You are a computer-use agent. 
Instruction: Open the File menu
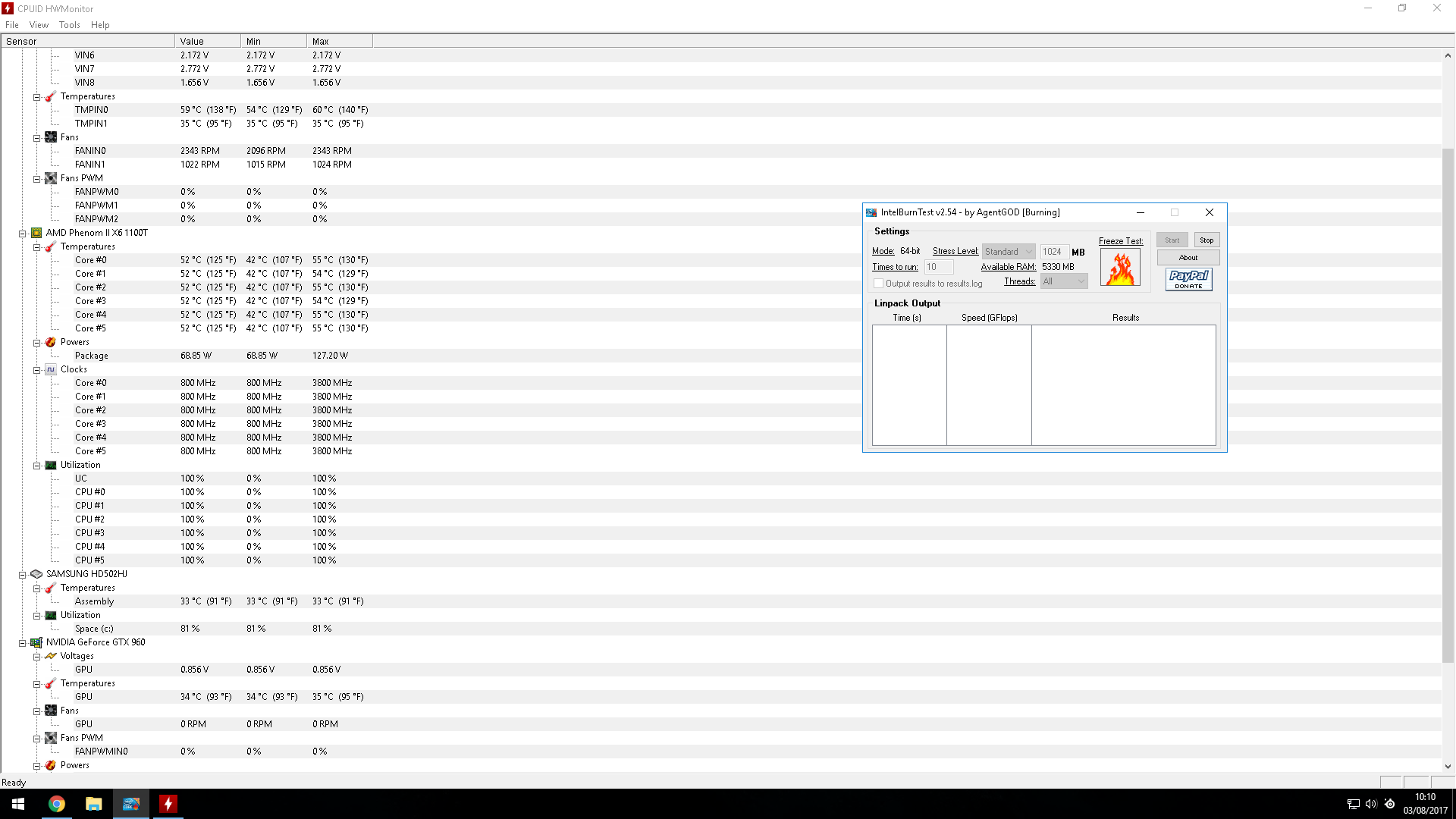(12, 25)
